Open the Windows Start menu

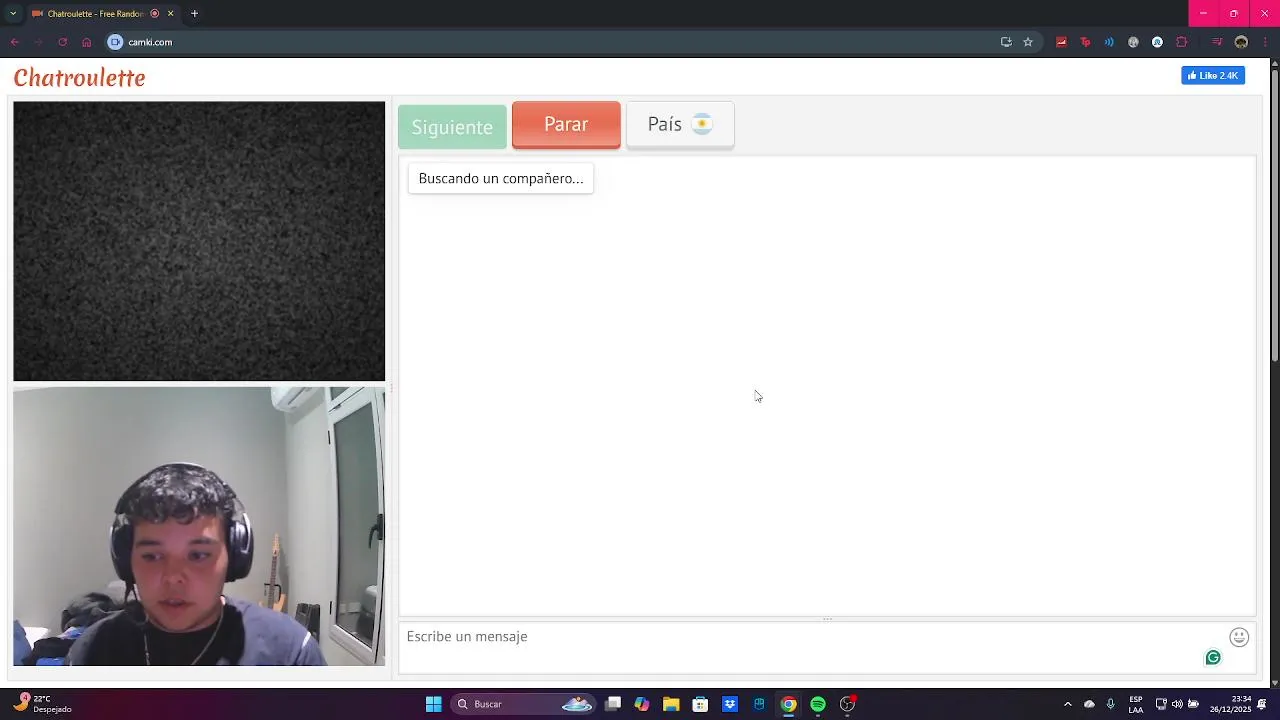coord(433,704)
